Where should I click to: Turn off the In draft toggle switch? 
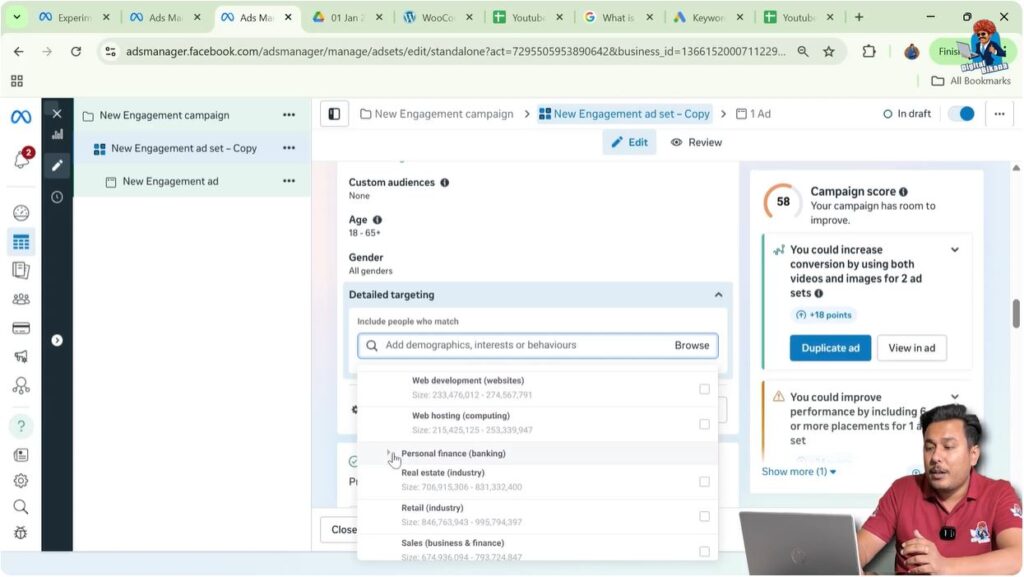click(x=961, y=114)
